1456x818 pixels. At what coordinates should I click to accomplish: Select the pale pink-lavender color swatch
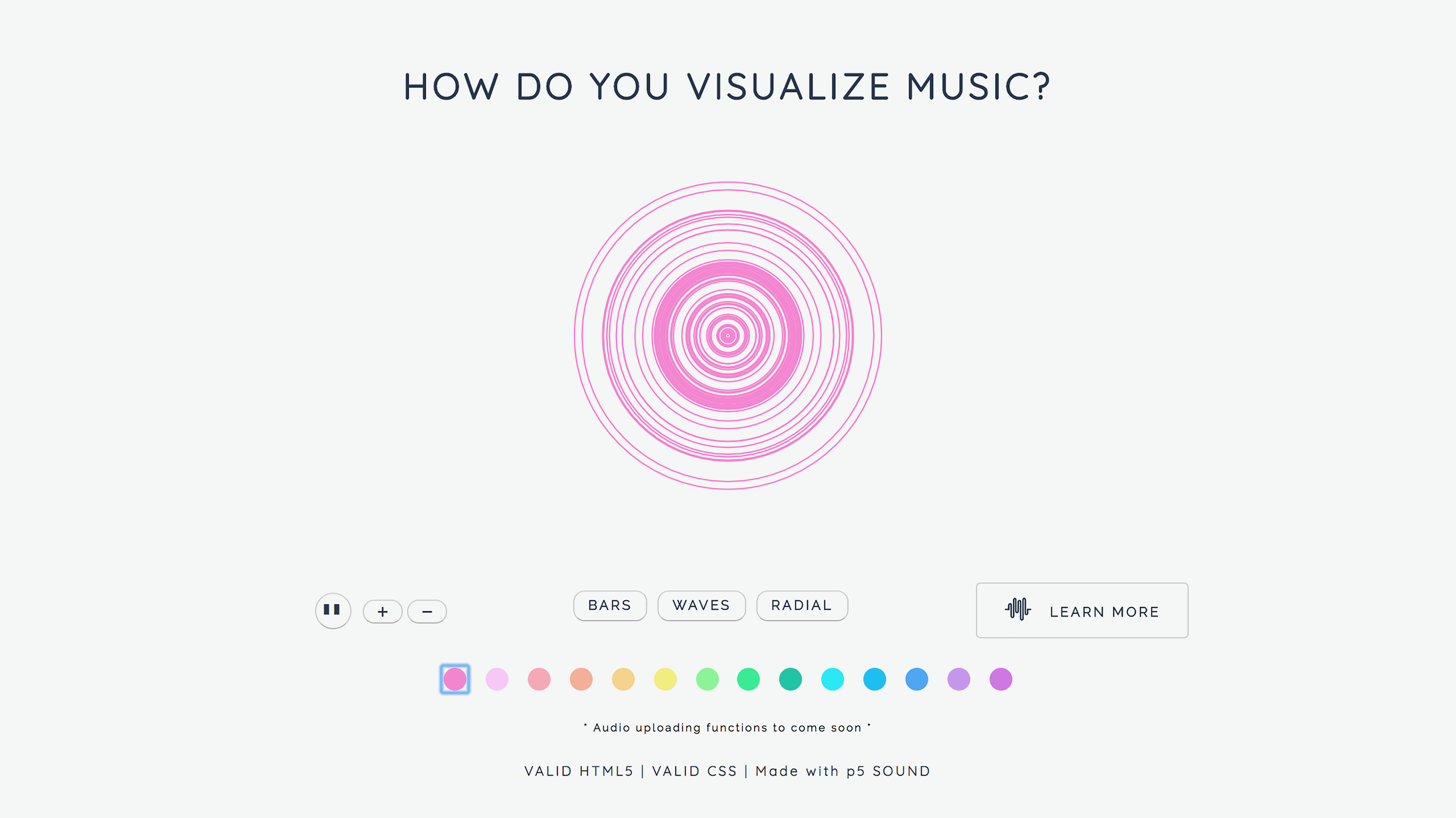click(x=497, y=679)
